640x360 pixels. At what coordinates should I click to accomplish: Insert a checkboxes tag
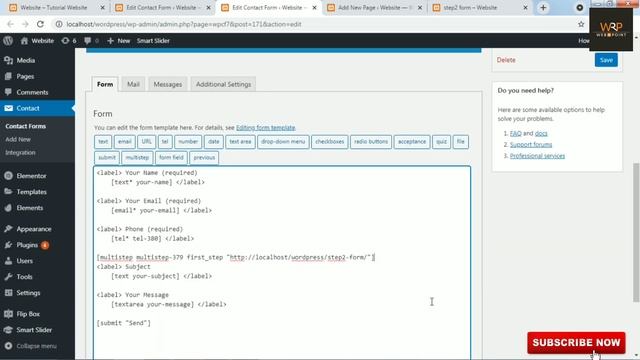point(329,142)
